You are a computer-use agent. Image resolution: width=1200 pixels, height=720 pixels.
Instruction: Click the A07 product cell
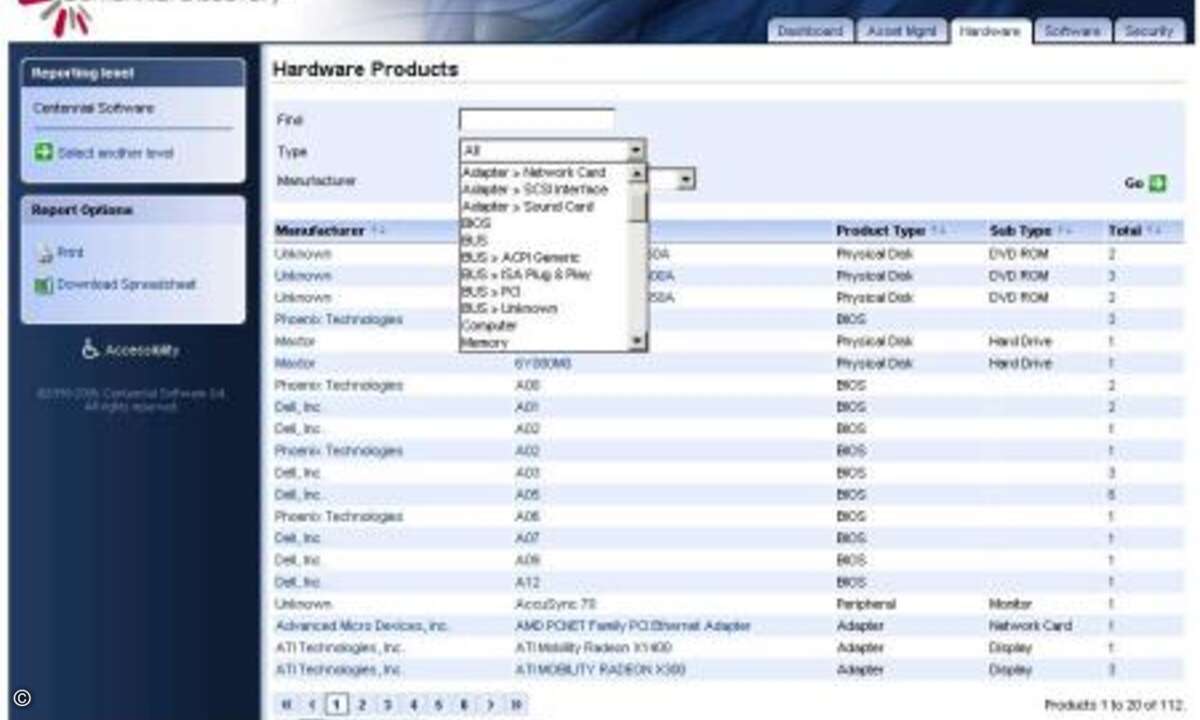tap(527, 538)
